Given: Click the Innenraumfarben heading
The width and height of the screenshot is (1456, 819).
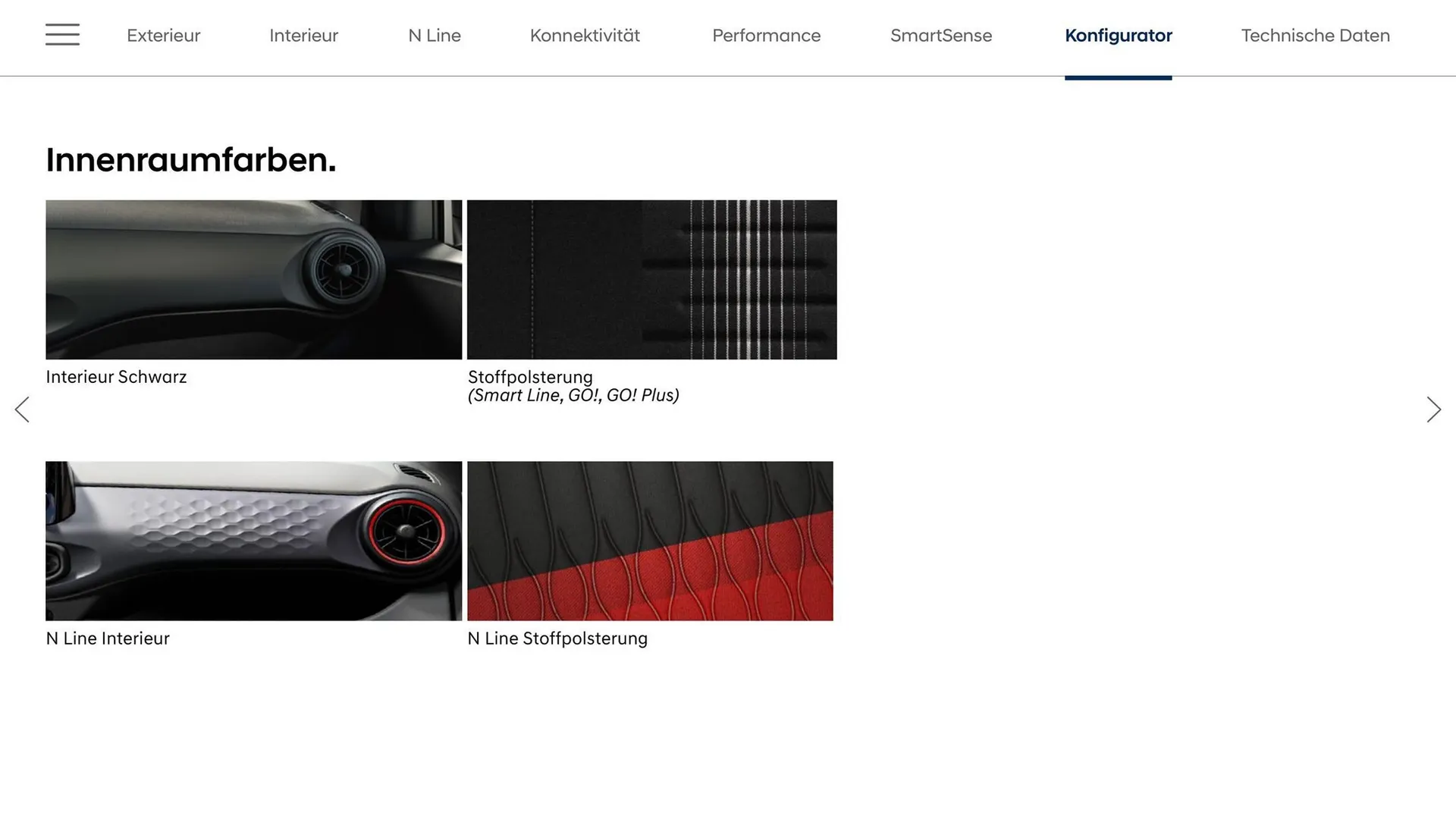Looking at the screenshot, I should (x=190, y=160).
